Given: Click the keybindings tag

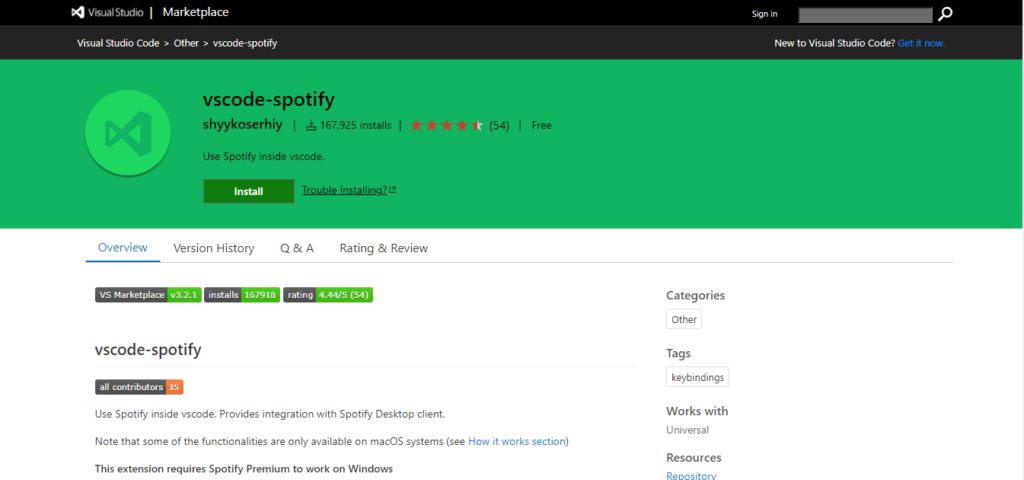Looking at the screenshot, I should point(697,377).
